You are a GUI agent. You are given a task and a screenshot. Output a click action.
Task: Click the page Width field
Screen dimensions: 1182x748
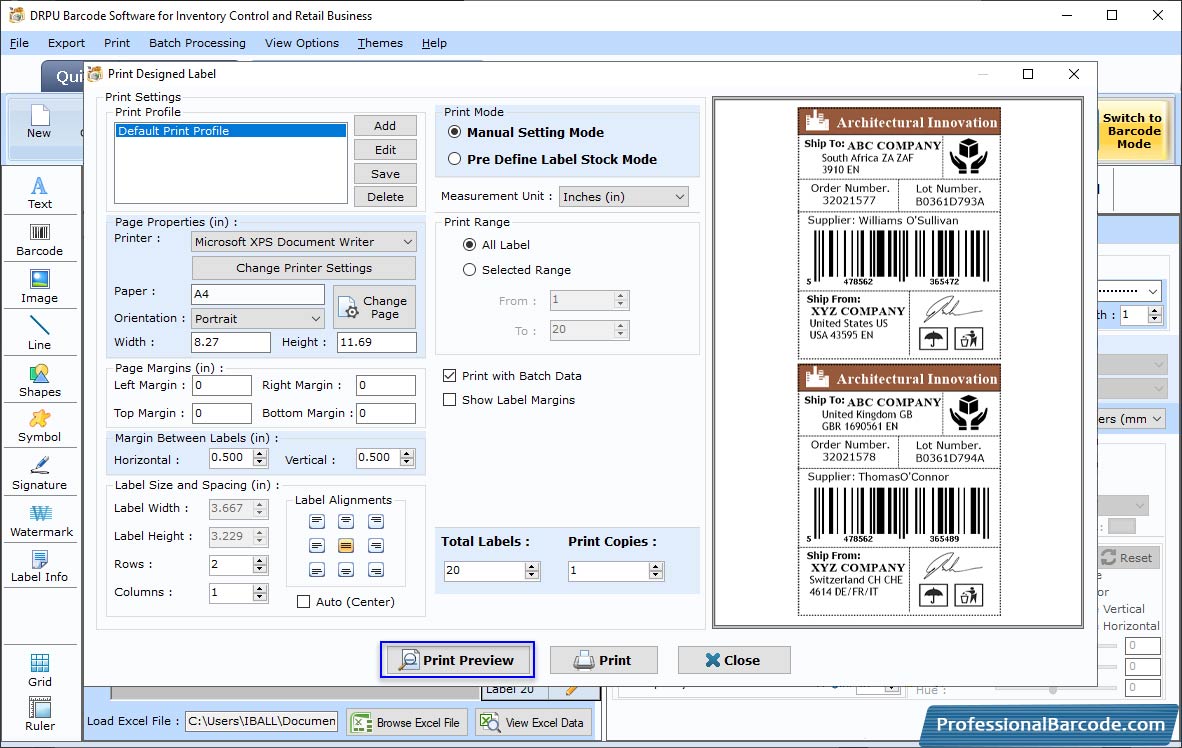coord(230,342)
